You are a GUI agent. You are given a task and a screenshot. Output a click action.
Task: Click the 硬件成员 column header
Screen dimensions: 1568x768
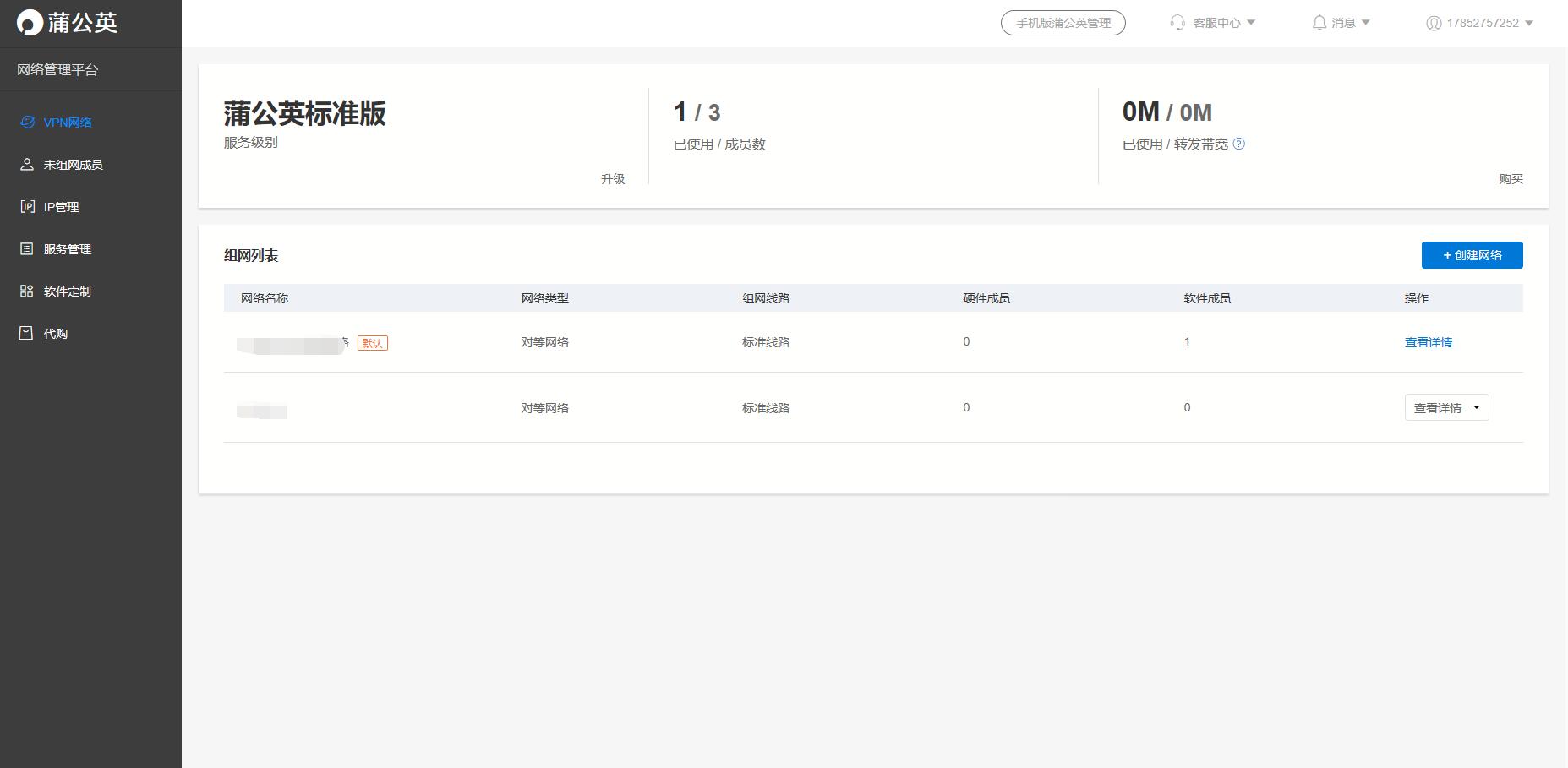[986, 298]
